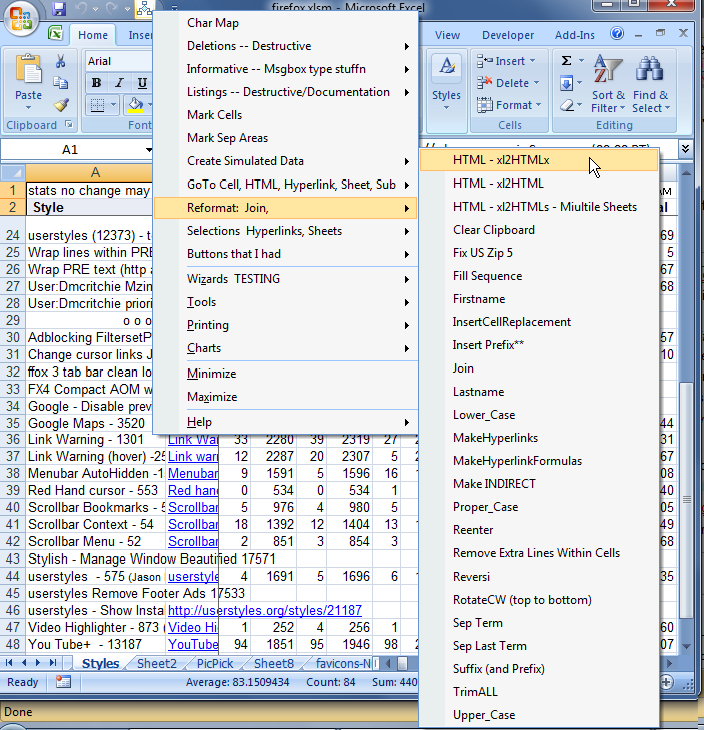Click the Undo arrow in quick access toolbar
Screen dimensions: 704x730
(81, 9)
